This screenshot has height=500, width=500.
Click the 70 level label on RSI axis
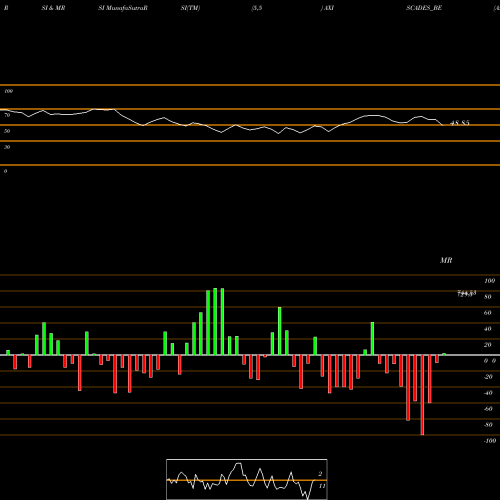point(7,115)
